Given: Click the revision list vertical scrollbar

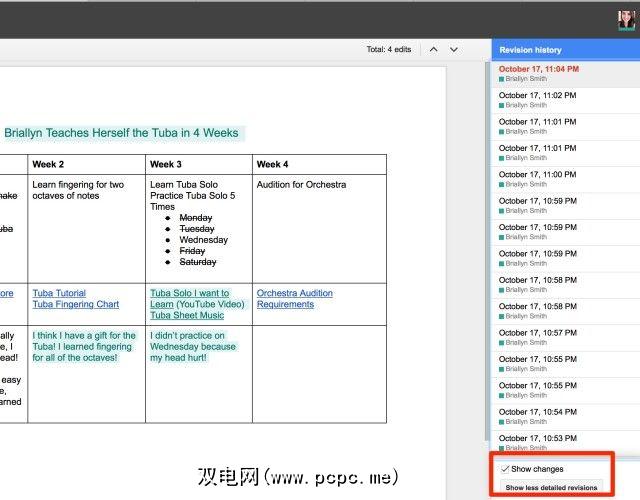Looking at the screenshot, I should [487, 251].
